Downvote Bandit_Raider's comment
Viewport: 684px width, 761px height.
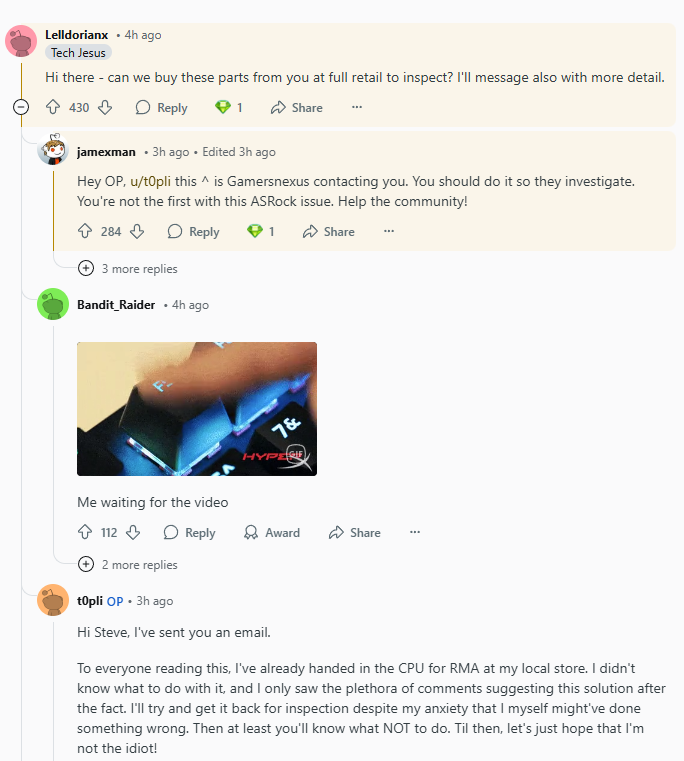pyautogui.click(x=133, y=532)
